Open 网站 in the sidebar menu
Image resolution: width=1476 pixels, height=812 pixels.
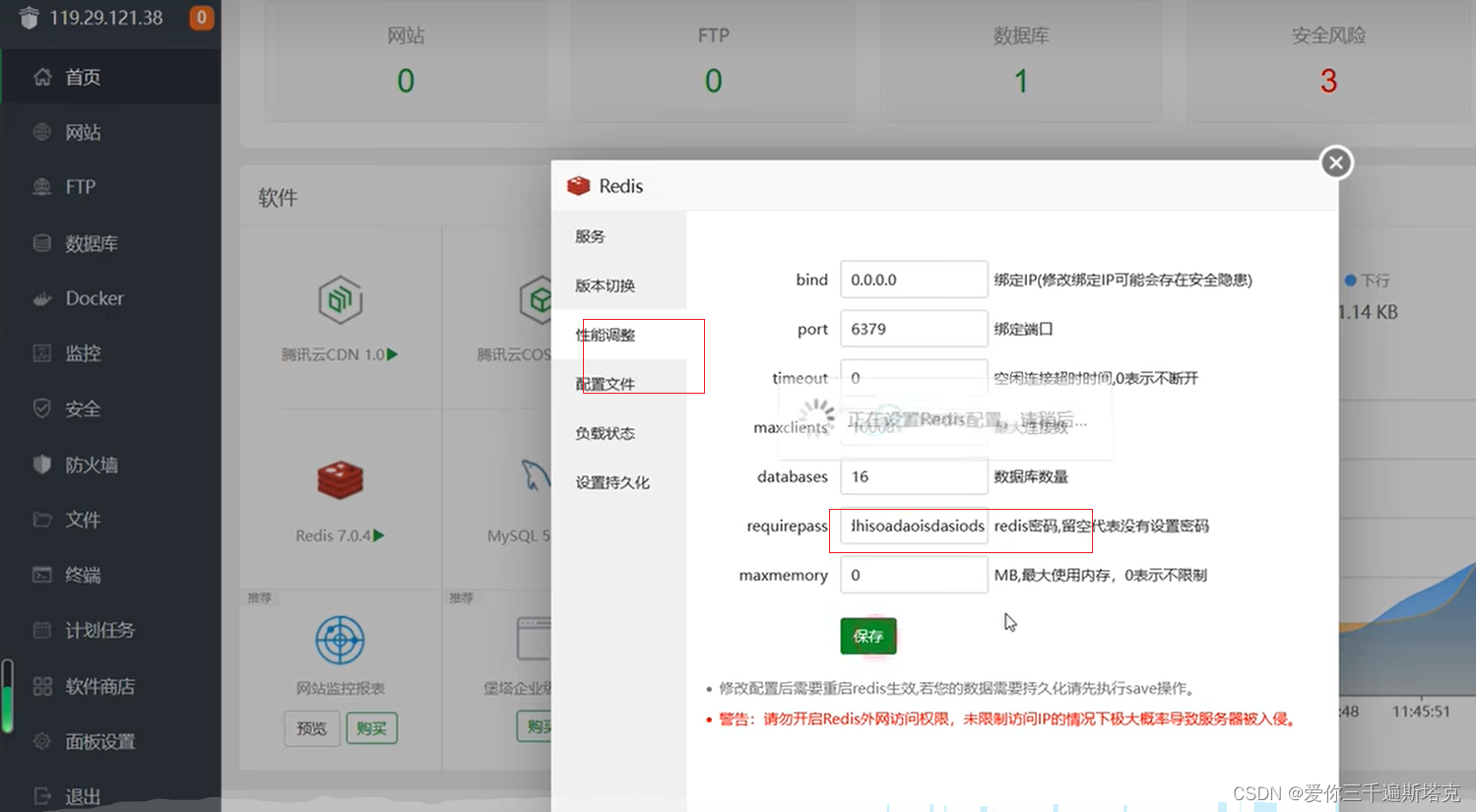point(110,132)
